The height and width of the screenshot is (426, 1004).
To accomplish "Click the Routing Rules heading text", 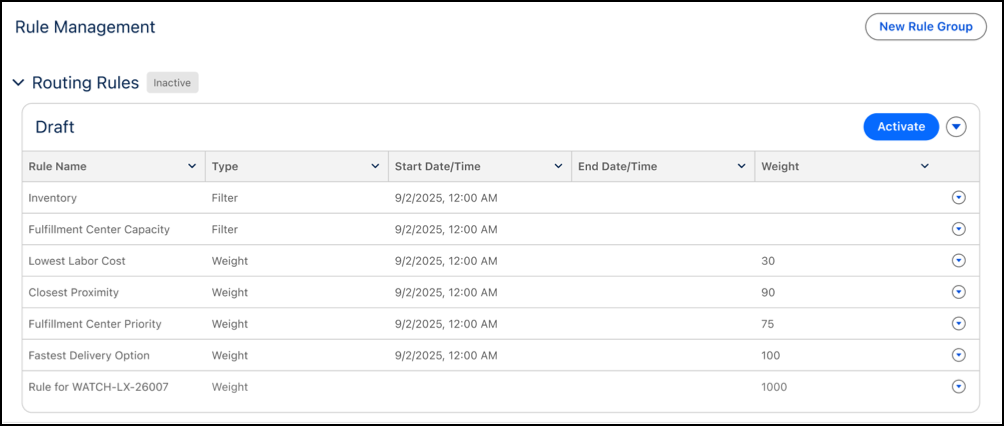I will (x=85, y=83).
